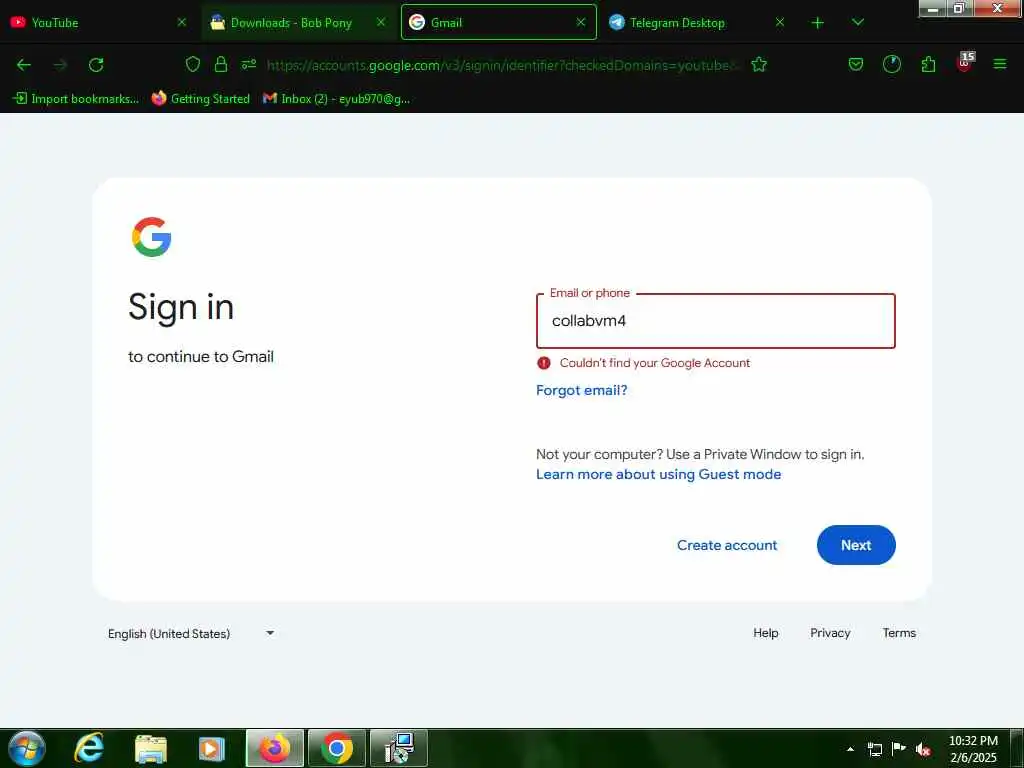Click the Email or phone input field
The image size is (1024, 768).
(715, 321)
